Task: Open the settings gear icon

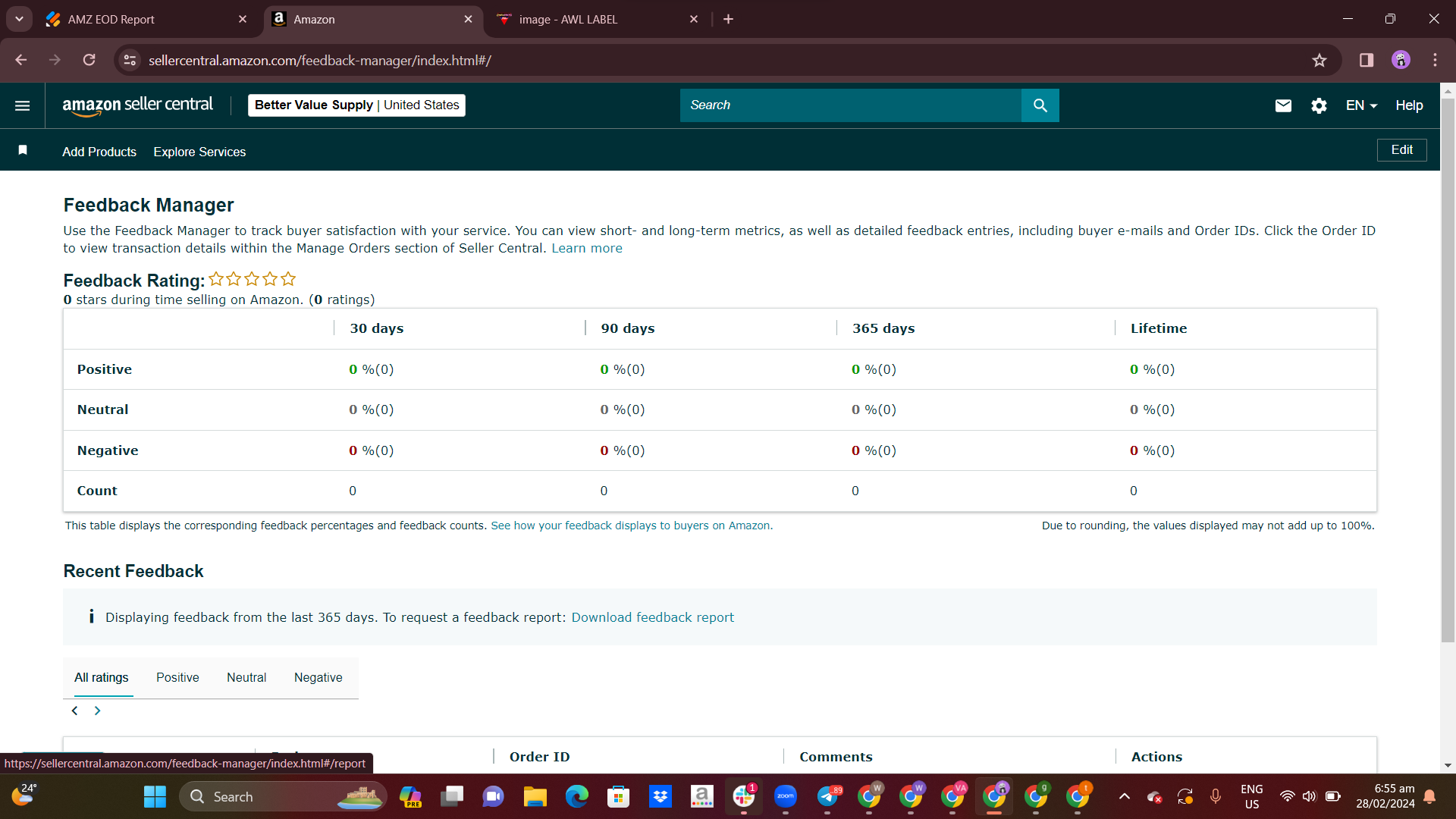Action: [x=1319, y=105]
